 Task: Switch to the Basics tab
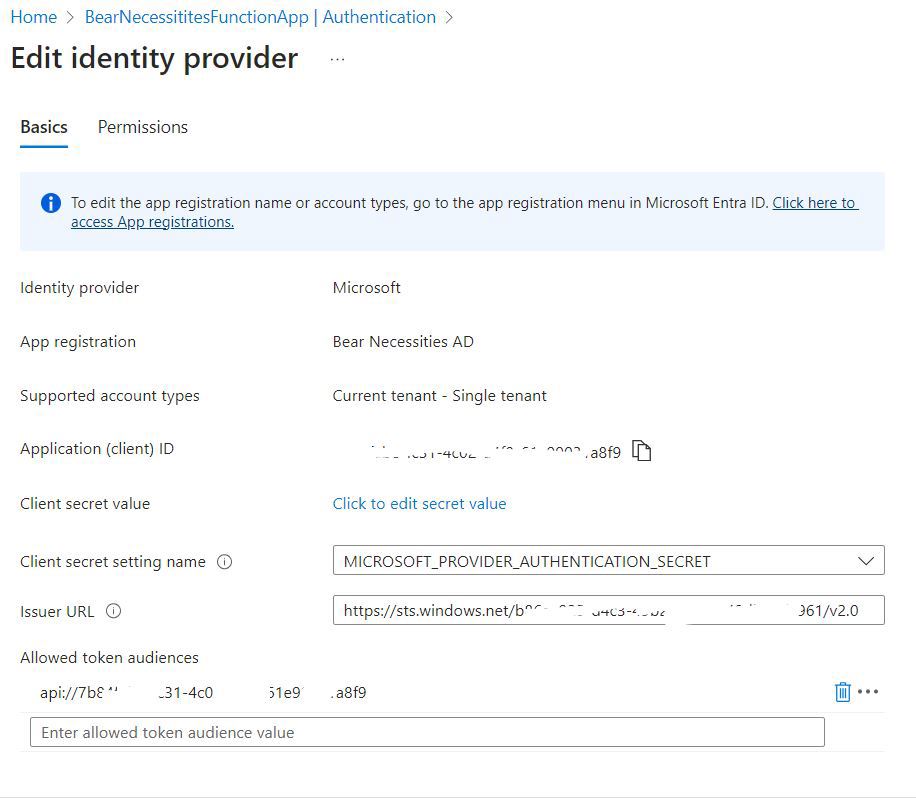click(44, 127)
